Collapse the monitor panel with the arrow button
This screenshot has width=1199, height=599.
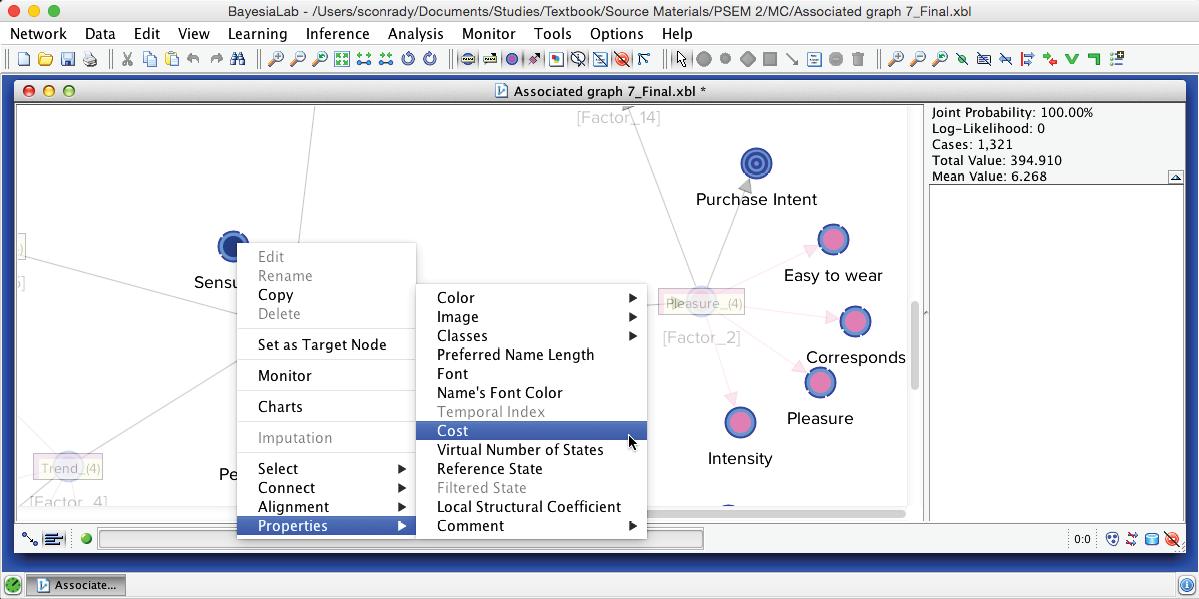tap(1176, 177)
